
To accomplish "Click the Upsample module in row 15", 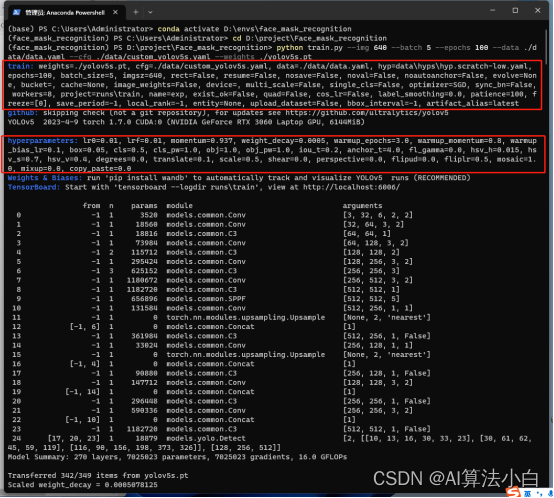I will click(246, 355).
